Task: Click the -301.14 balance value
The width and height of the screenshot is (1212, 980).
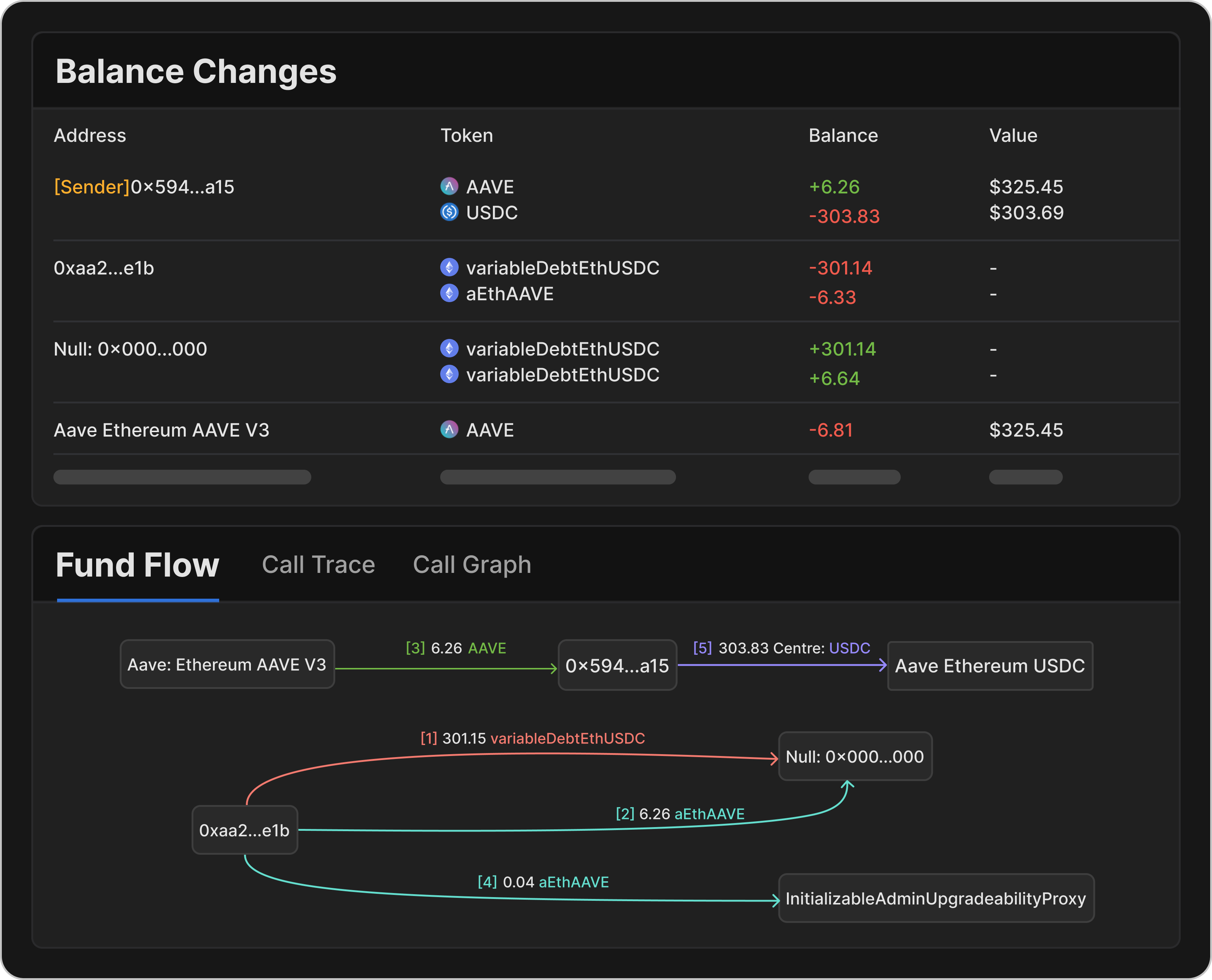Action: (x=841, y=267)
